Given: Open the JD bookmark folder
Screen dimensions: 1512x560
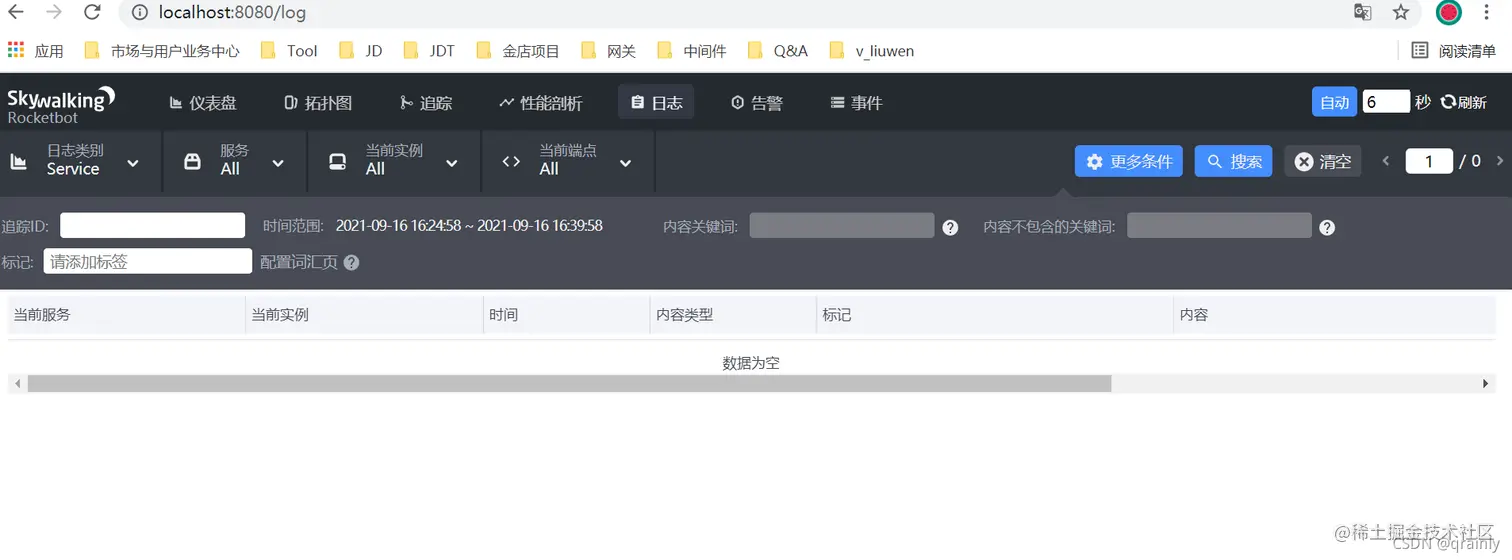Looking at the screenshot, I should (x=361, y=51).
